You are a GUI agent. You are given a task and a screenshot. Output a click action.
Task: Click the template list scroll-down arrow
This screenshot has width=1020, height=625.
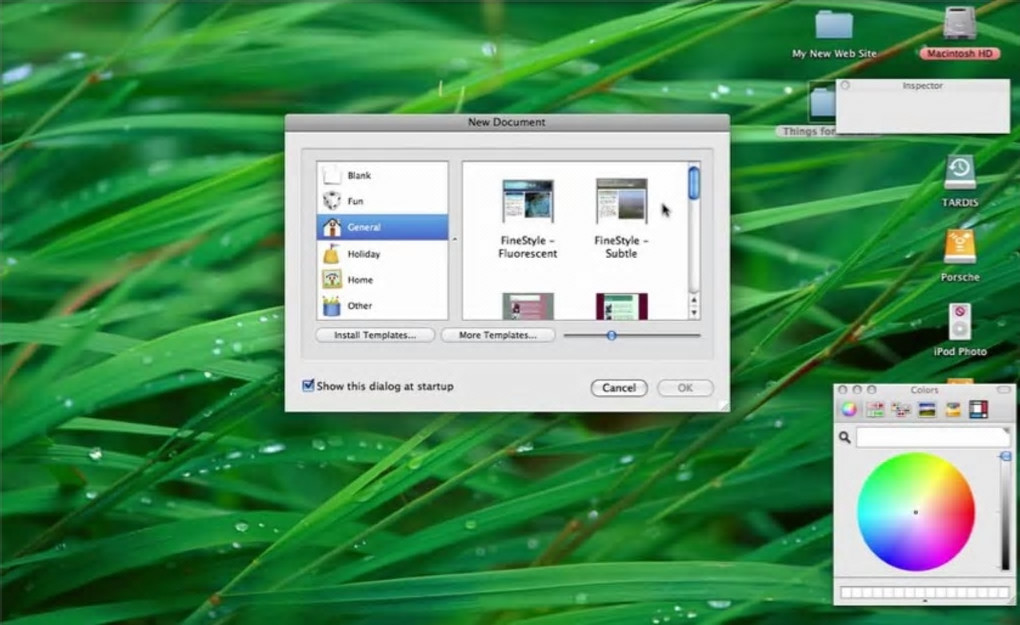pyautogui.click(x=694, y=313)
